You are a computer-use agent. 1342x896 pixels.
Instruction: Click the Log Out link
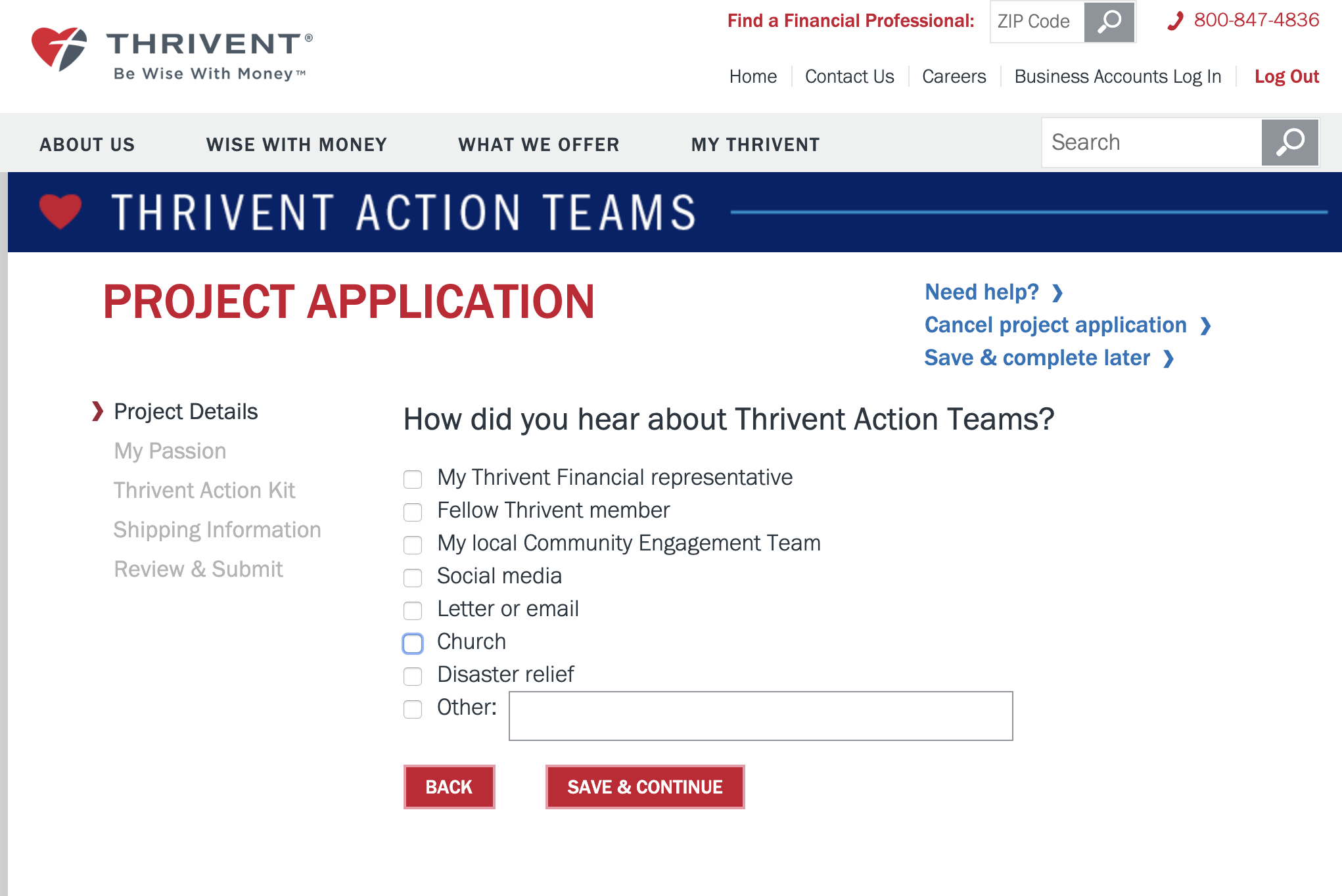1286,76
